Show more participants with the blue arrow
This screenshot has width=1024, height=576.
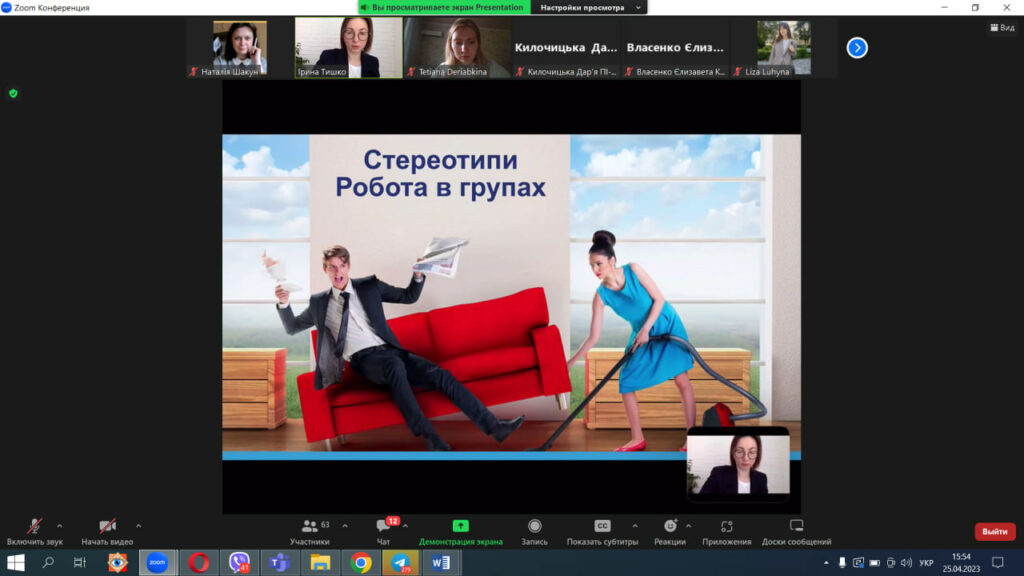tap(857, 47)
